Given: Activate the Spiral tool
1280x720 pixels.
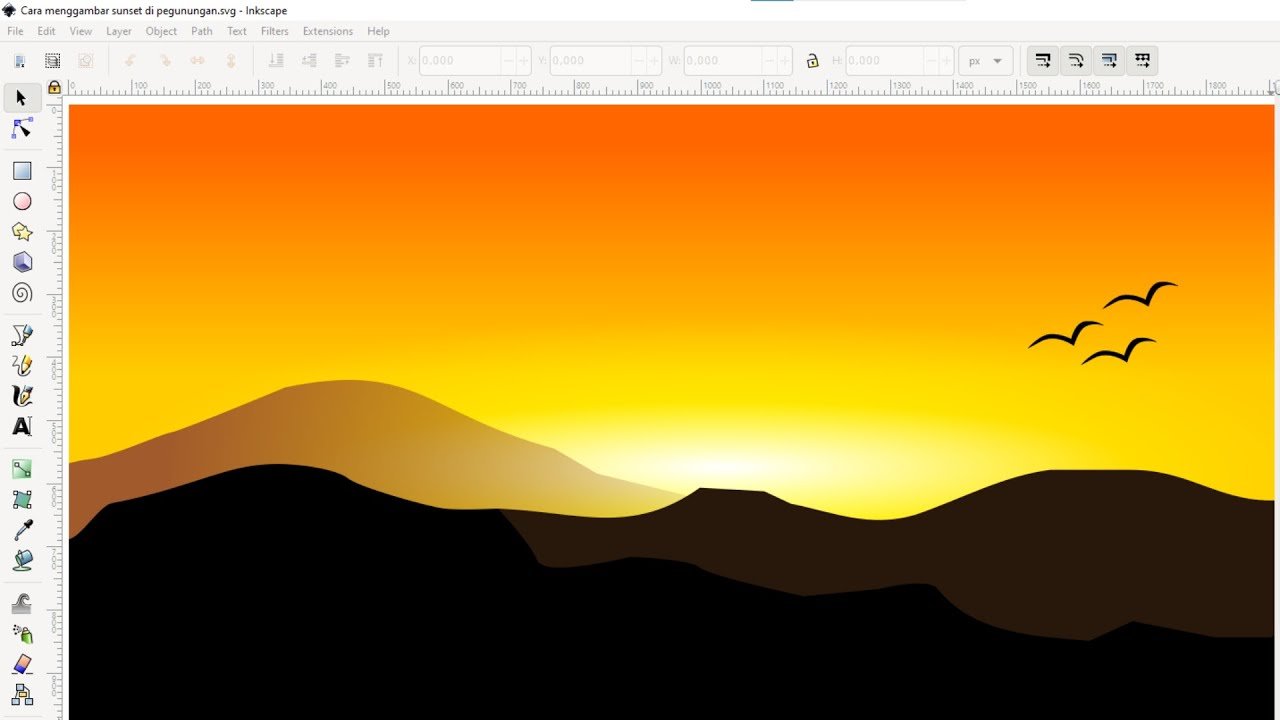Looking at the screenshot, I should (x=22, y=293).
